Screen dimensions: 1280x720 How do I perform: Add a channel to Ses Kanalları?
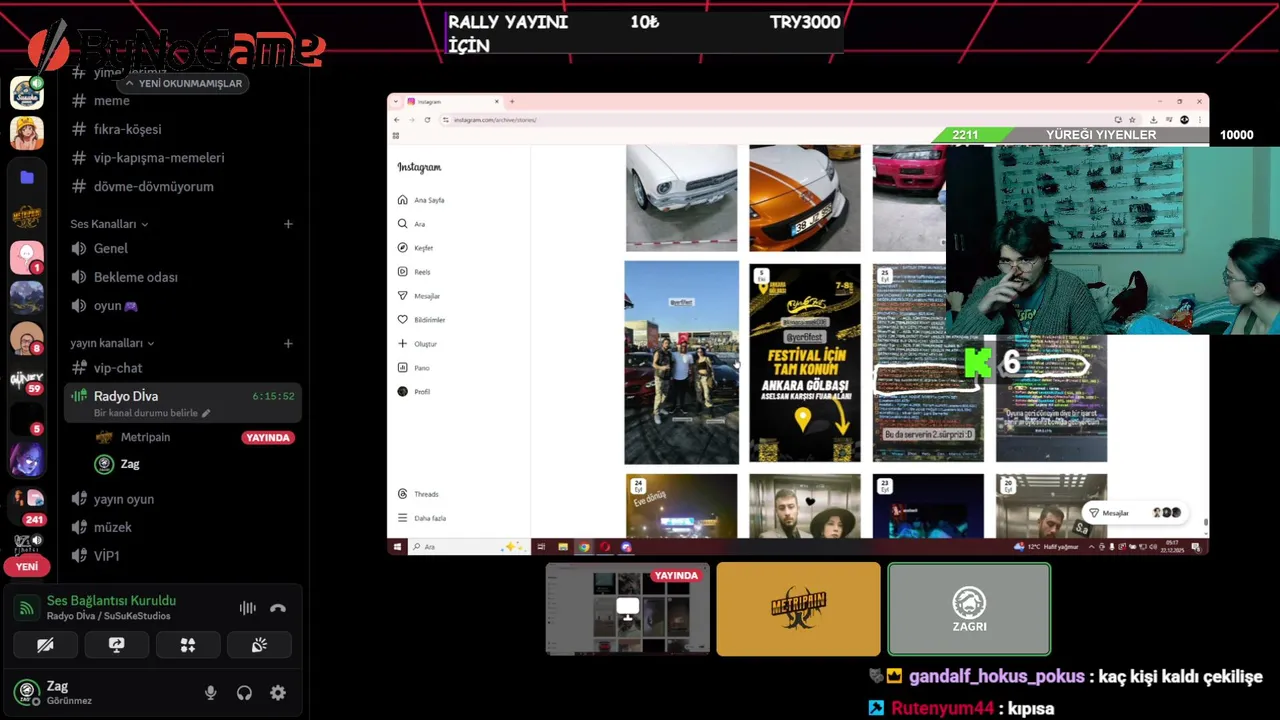tap(288, 224)
